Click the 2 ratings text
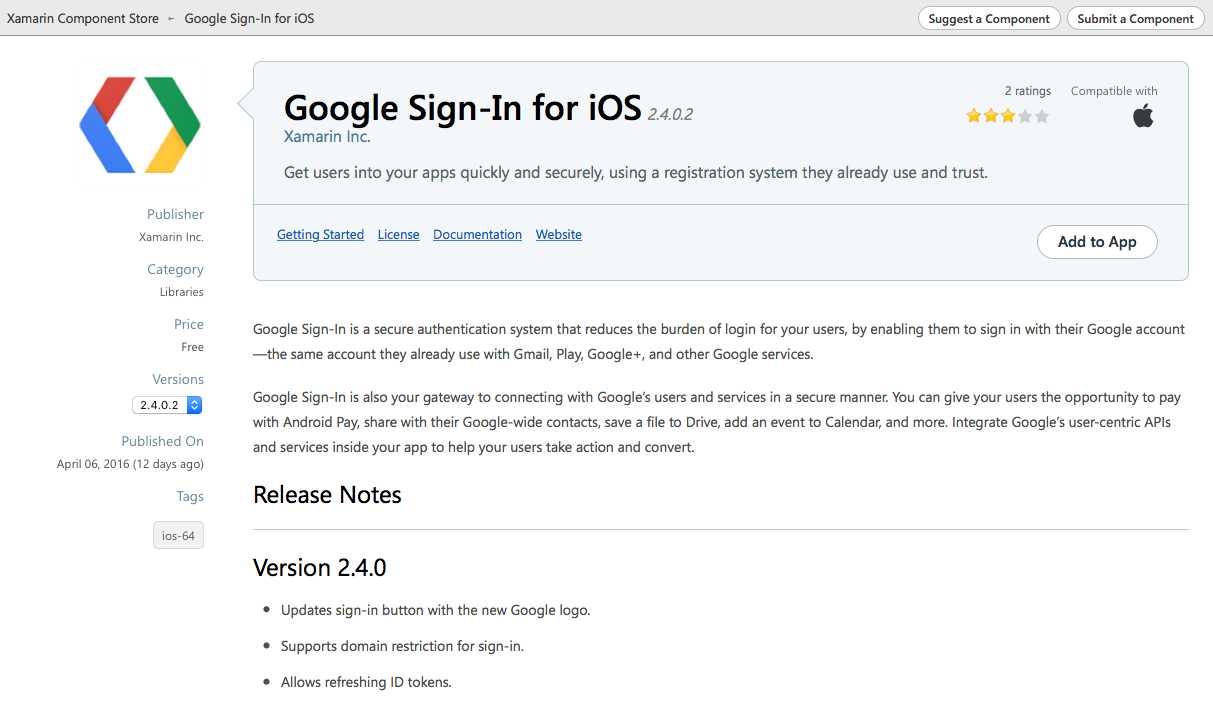 1027,91
